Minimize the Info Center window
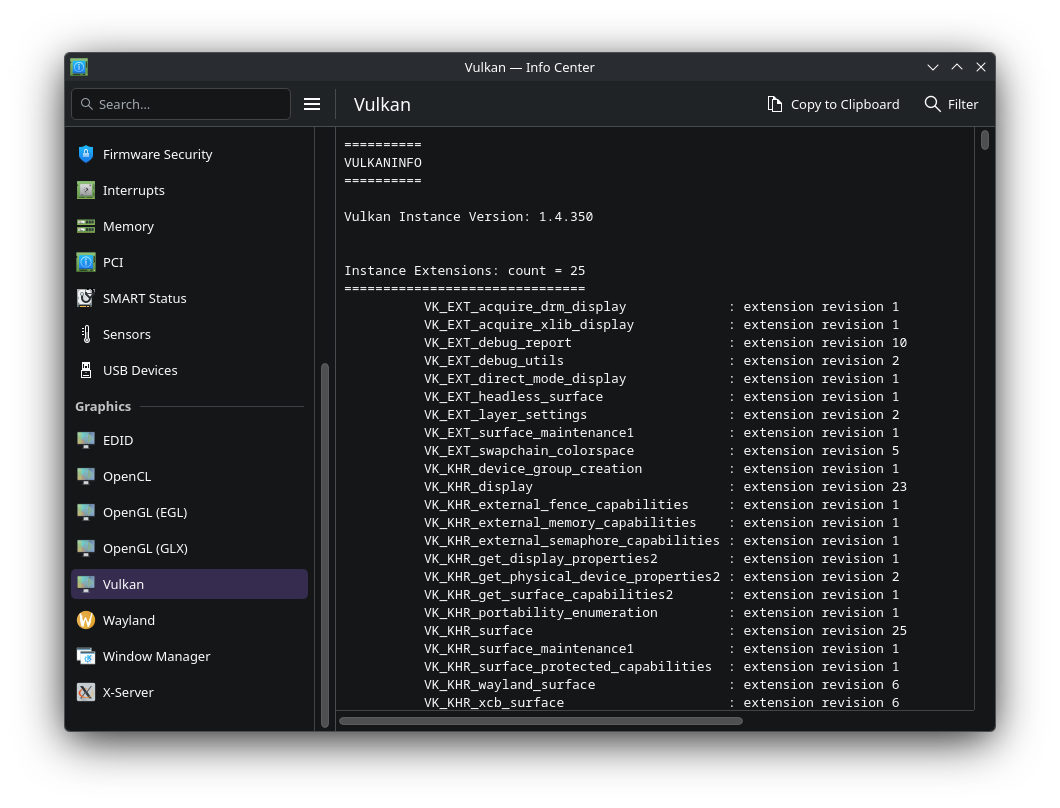The image size is (1060, 808). pyautogui.click(x=933, y=67)
